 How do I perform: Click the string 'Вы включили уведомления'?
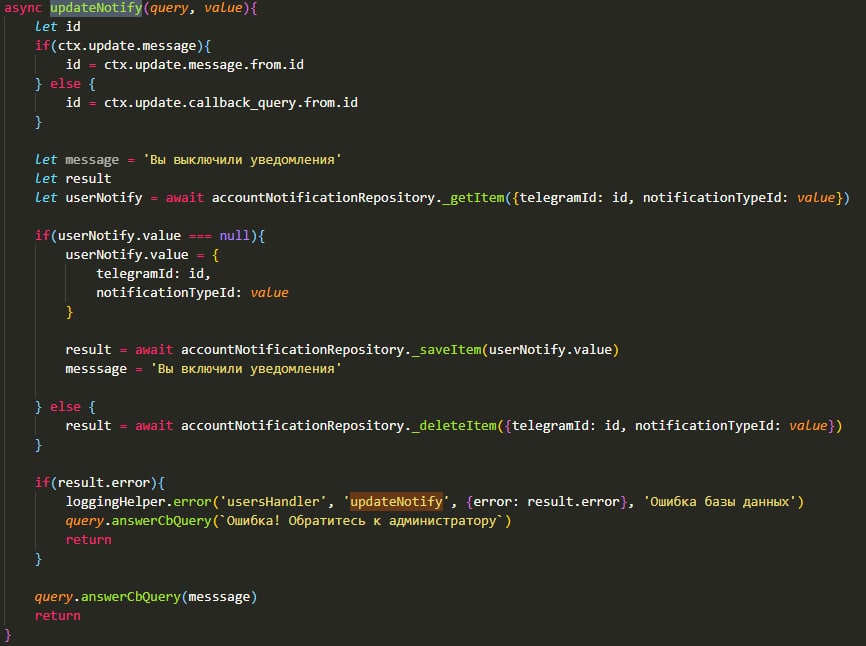pyautogui.click(x=246, y=369)
